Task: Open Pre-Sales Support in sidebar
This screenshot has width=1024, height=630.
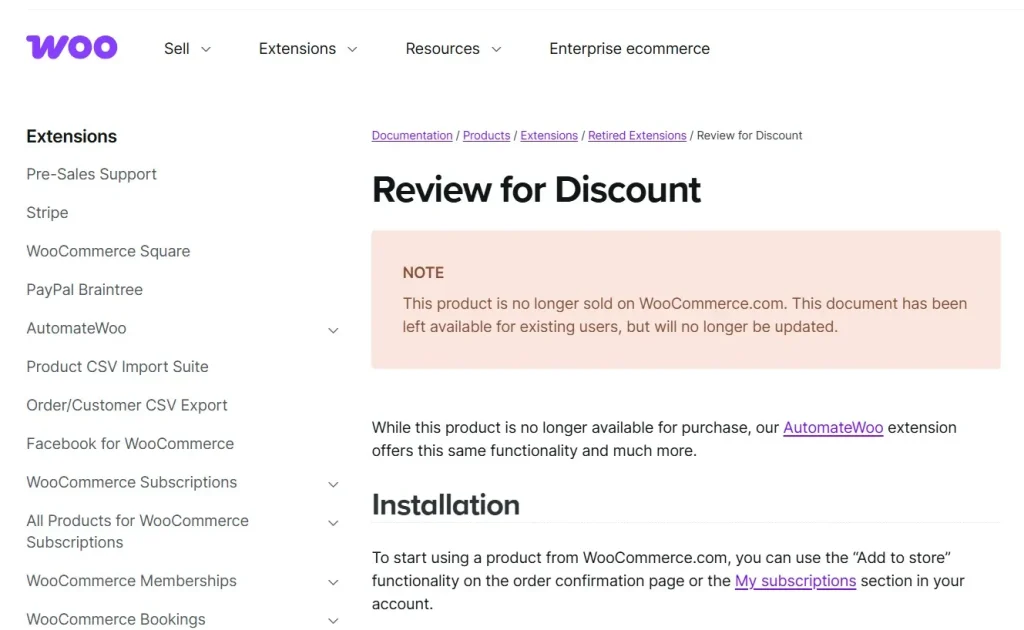Action: [x=91, y=174]
